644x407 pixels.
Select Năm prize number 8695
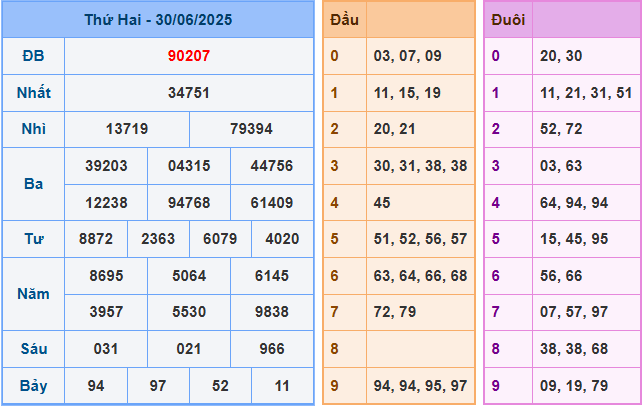tap(106, 276)
